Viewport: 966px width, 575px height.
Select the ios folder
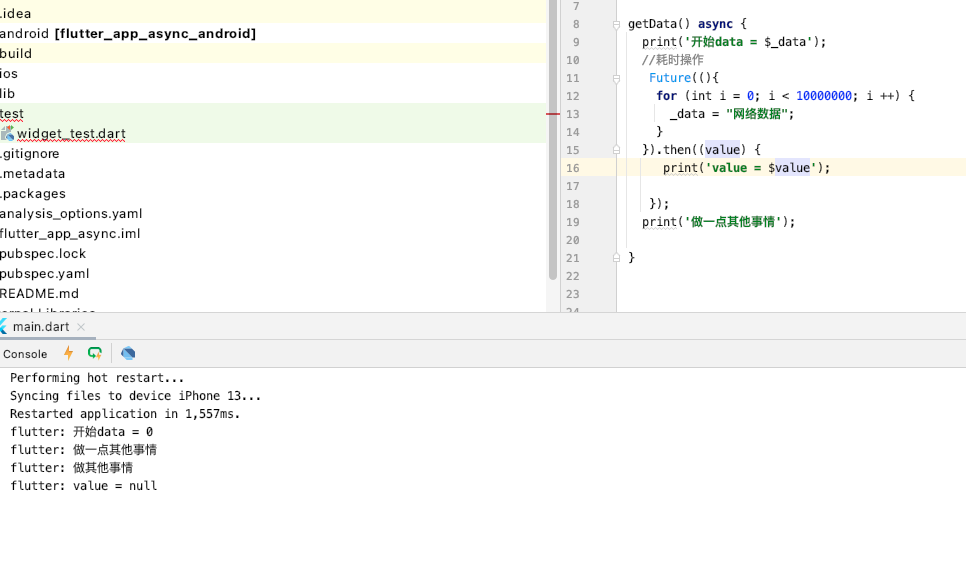9,73
